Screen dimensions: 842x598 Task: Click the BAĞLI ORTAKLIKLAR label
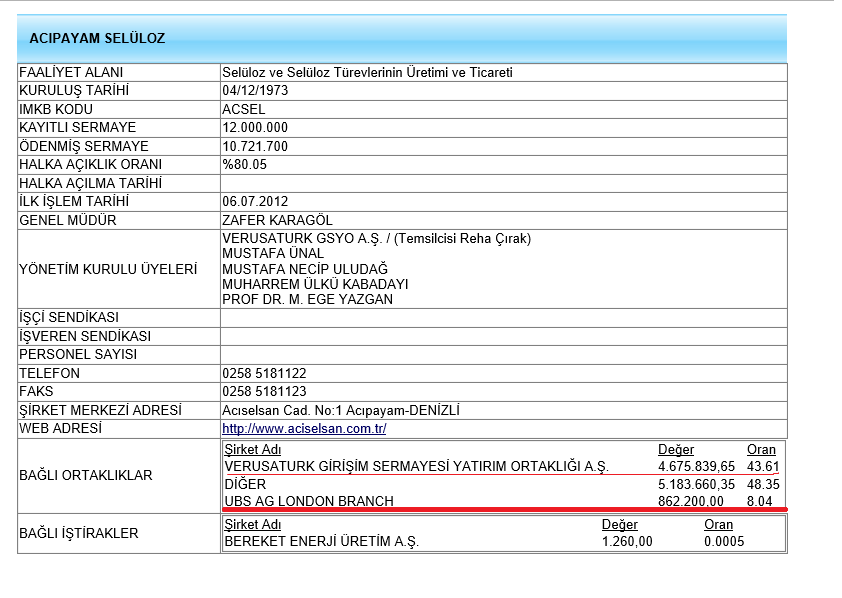86,476
